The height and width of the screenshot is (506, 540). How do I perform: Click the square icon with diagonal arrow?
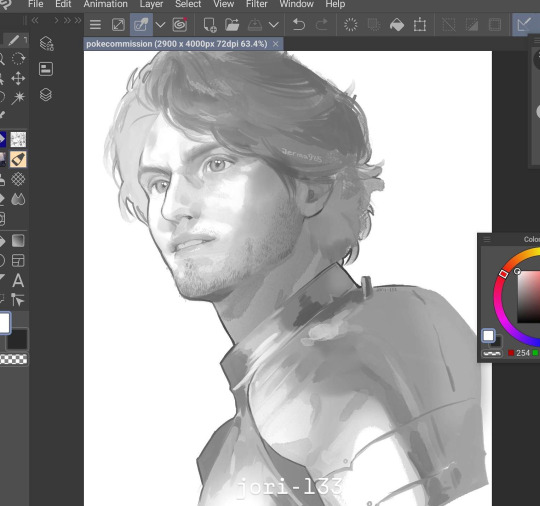coord(118,25)
